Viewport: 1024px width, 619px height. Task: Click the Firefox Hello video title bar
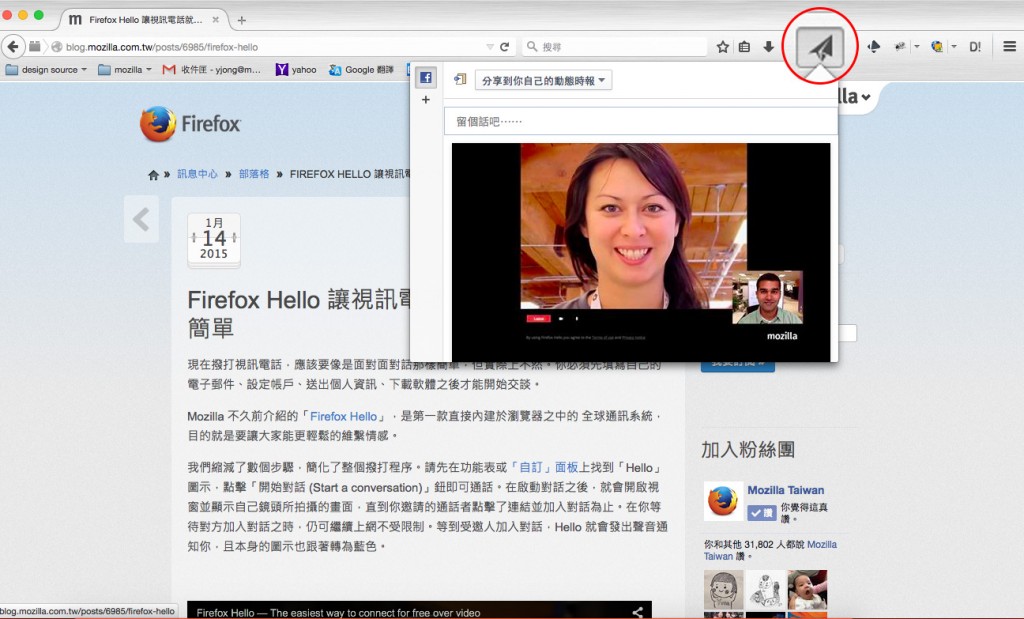point(419,611)
